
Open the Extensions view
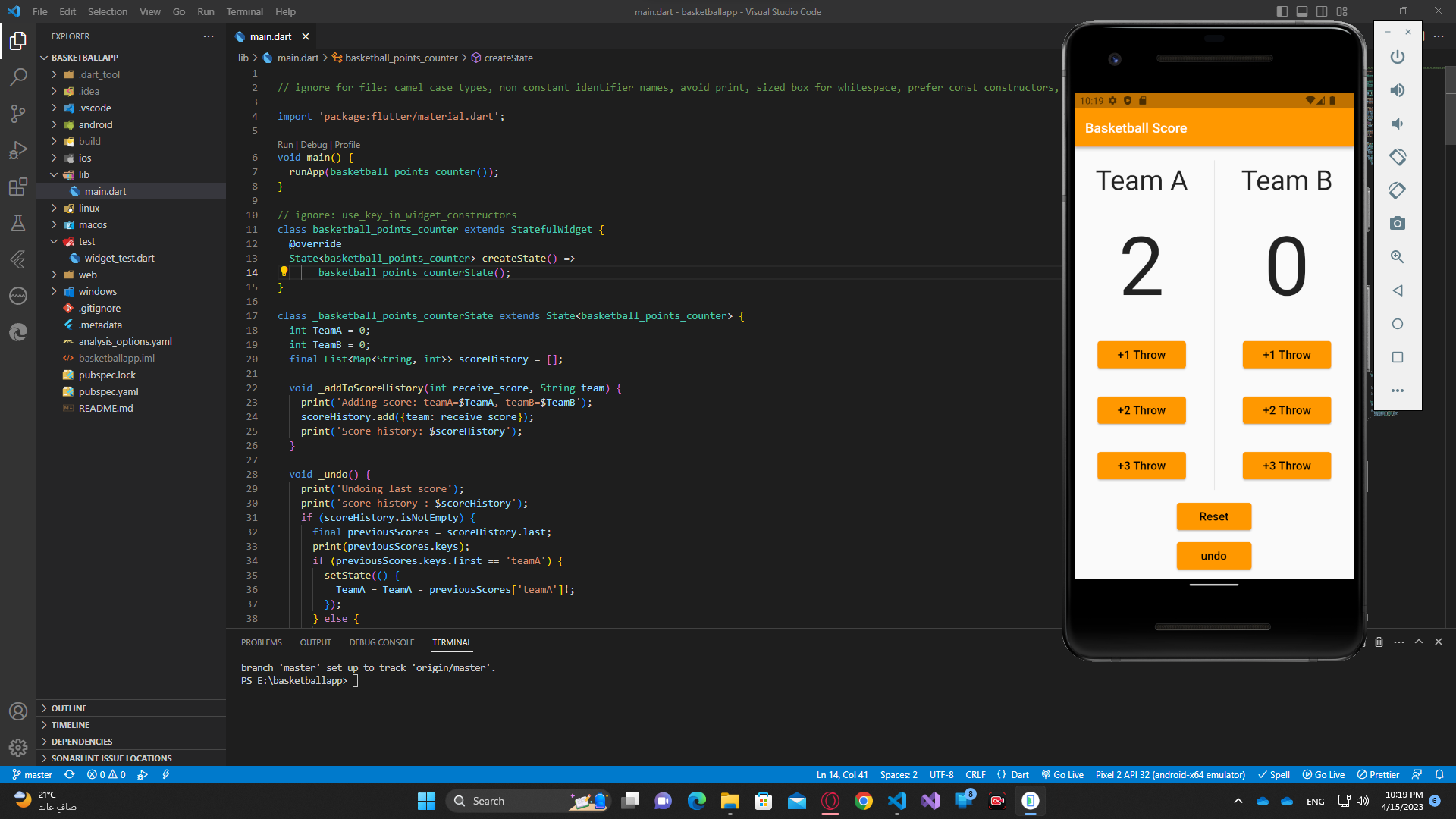(18, 187)
